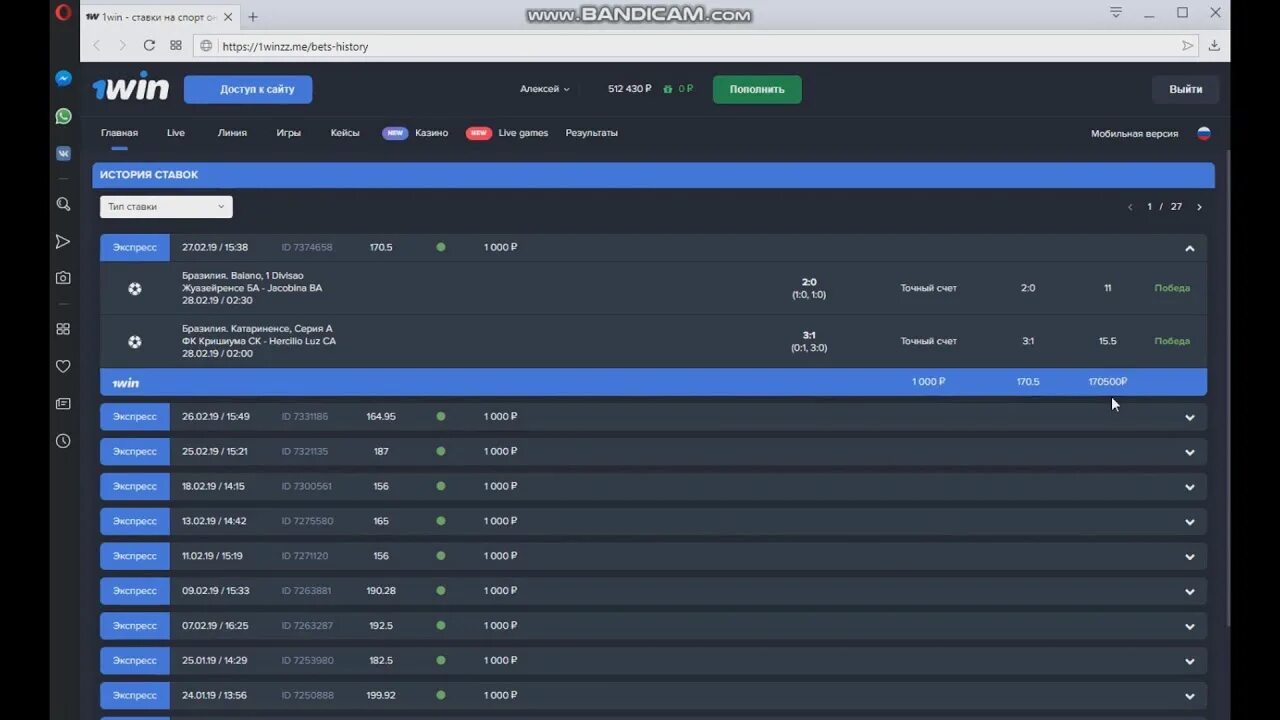This screenshot has width=1280, height=720.
Task: Click Доступ к сайту button
Action: [248, 89]
